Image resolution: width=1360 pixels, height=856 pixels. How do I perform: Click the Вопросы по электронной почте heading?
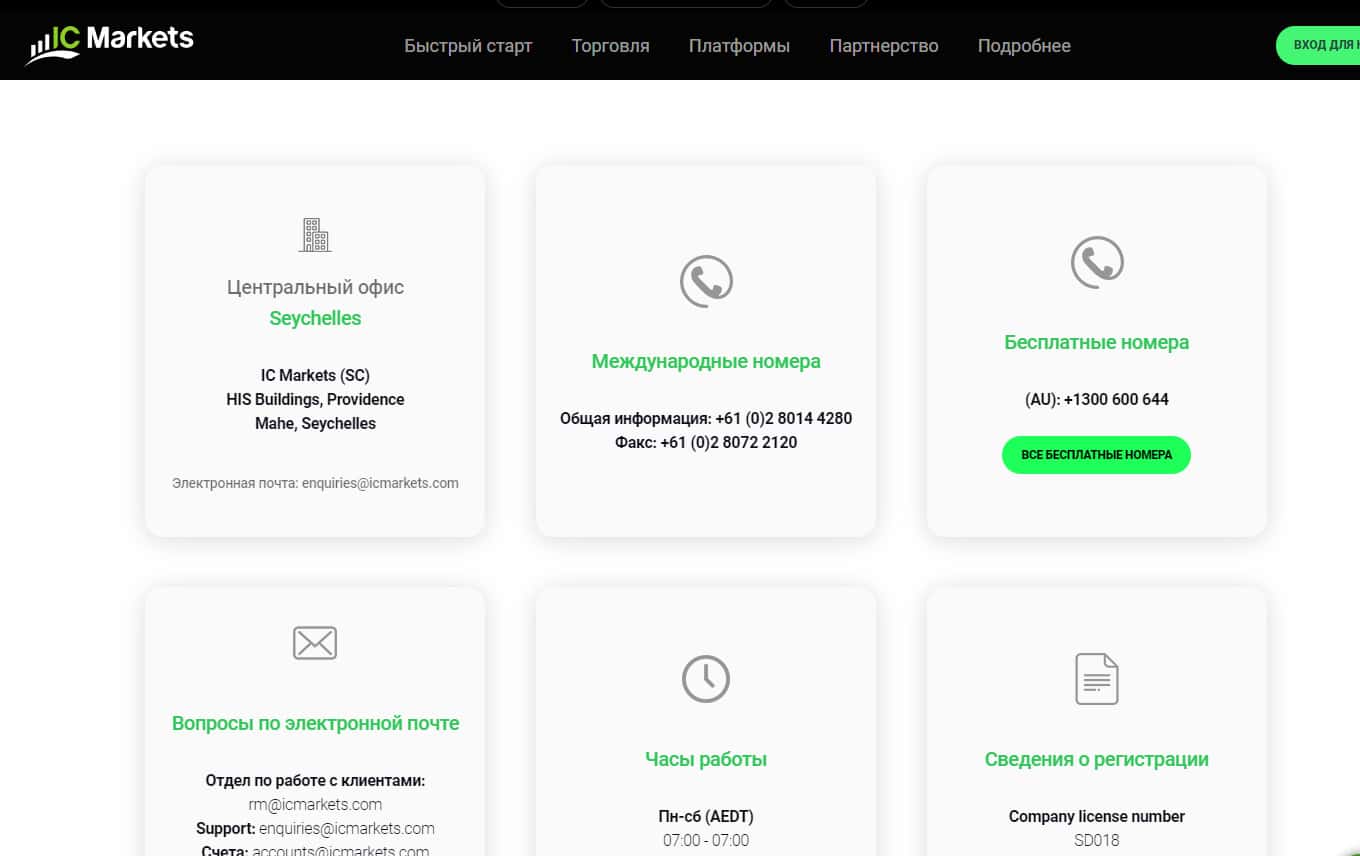point(315,723)
